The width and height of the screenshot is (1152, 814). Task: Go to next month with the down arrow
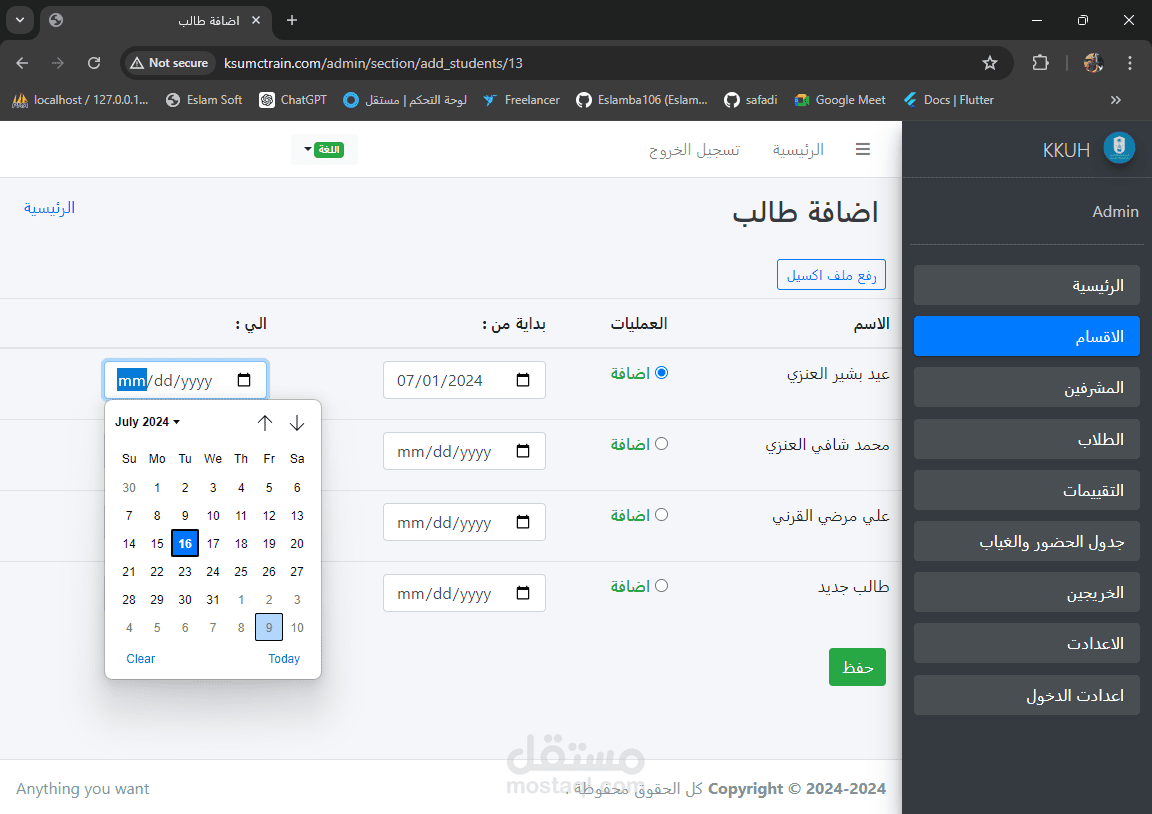tap(297, 422)
